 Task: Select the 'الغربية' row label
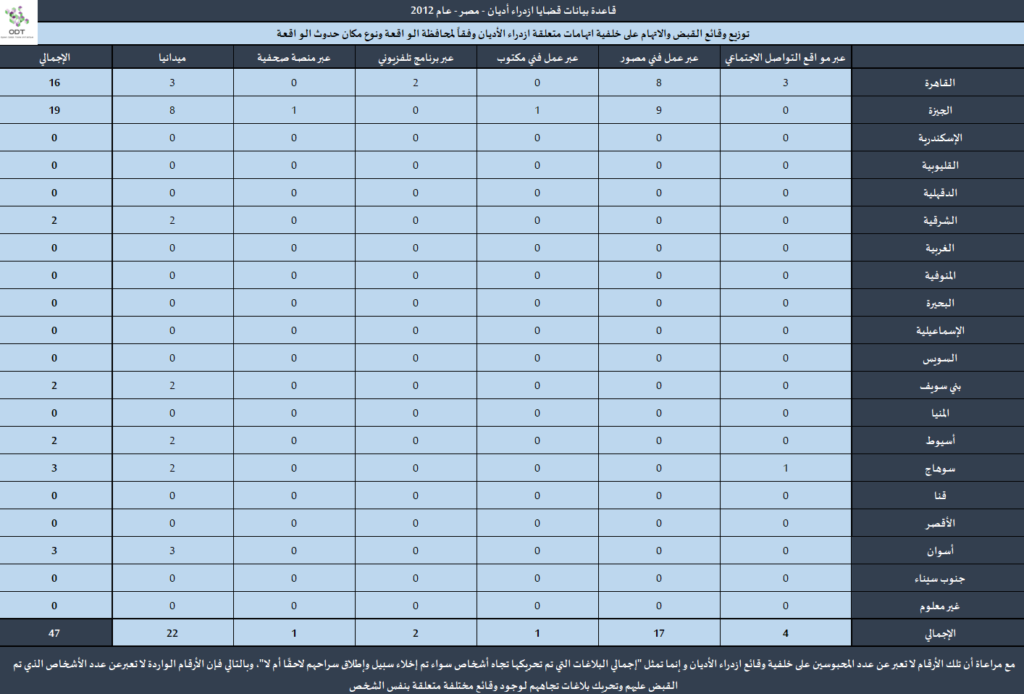(940, 247)
